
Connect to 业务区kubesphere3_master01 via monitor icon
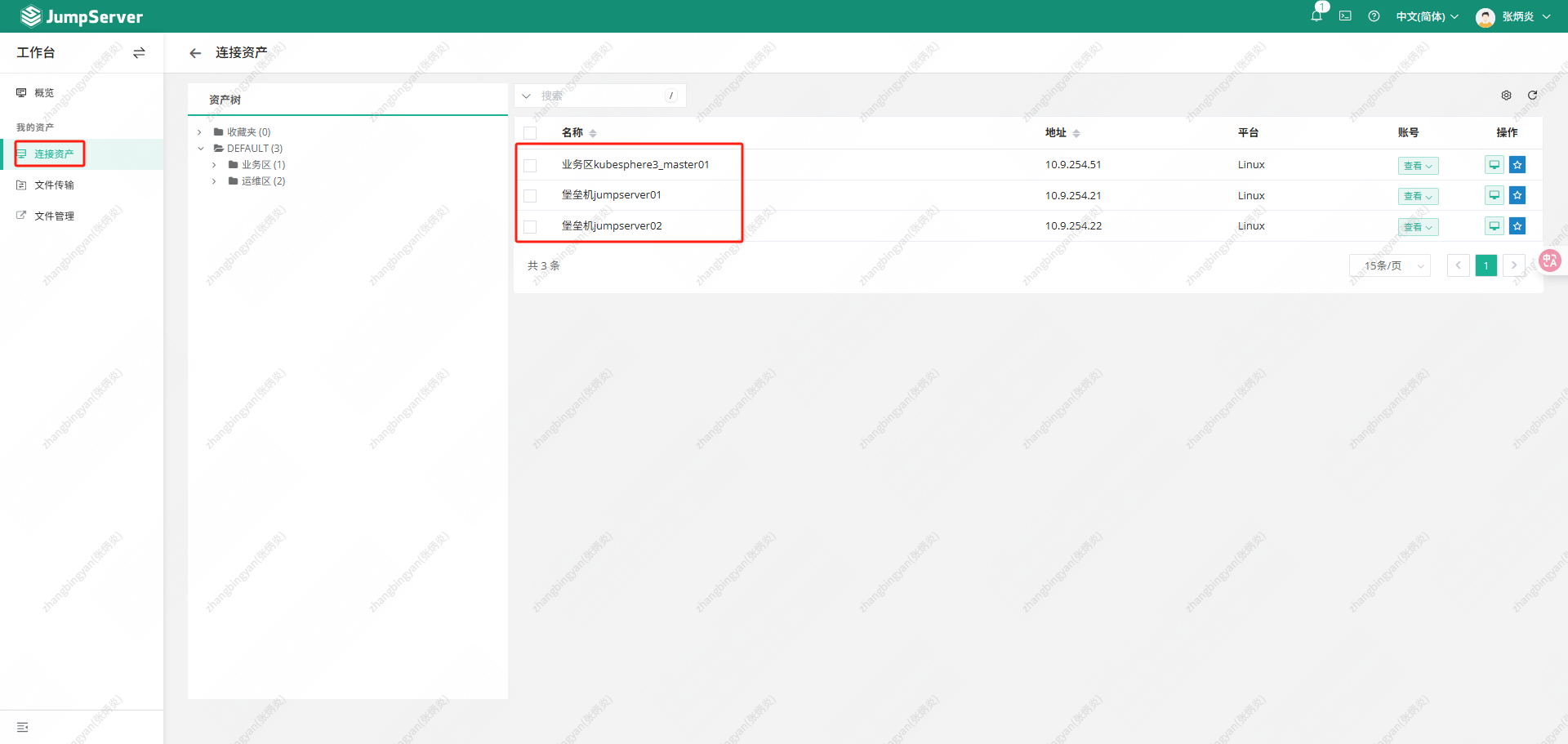tap(1494, 165)
